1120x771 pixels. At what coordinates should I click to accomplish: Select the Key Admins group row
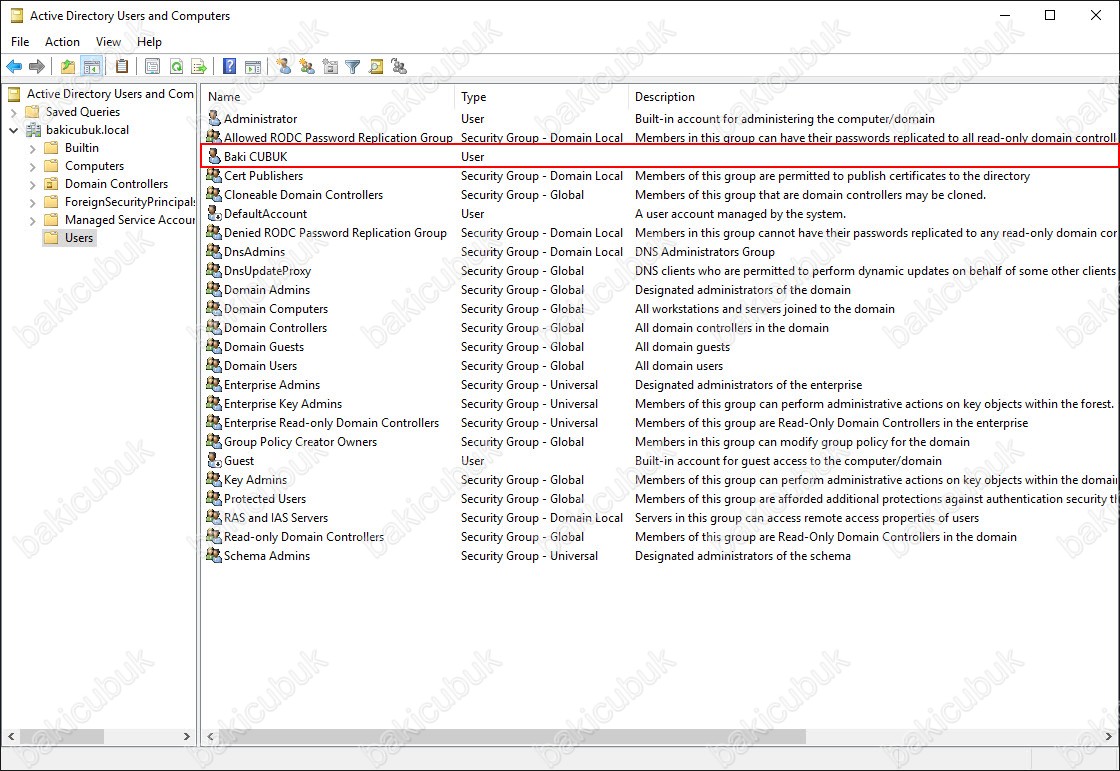(660, 479)
